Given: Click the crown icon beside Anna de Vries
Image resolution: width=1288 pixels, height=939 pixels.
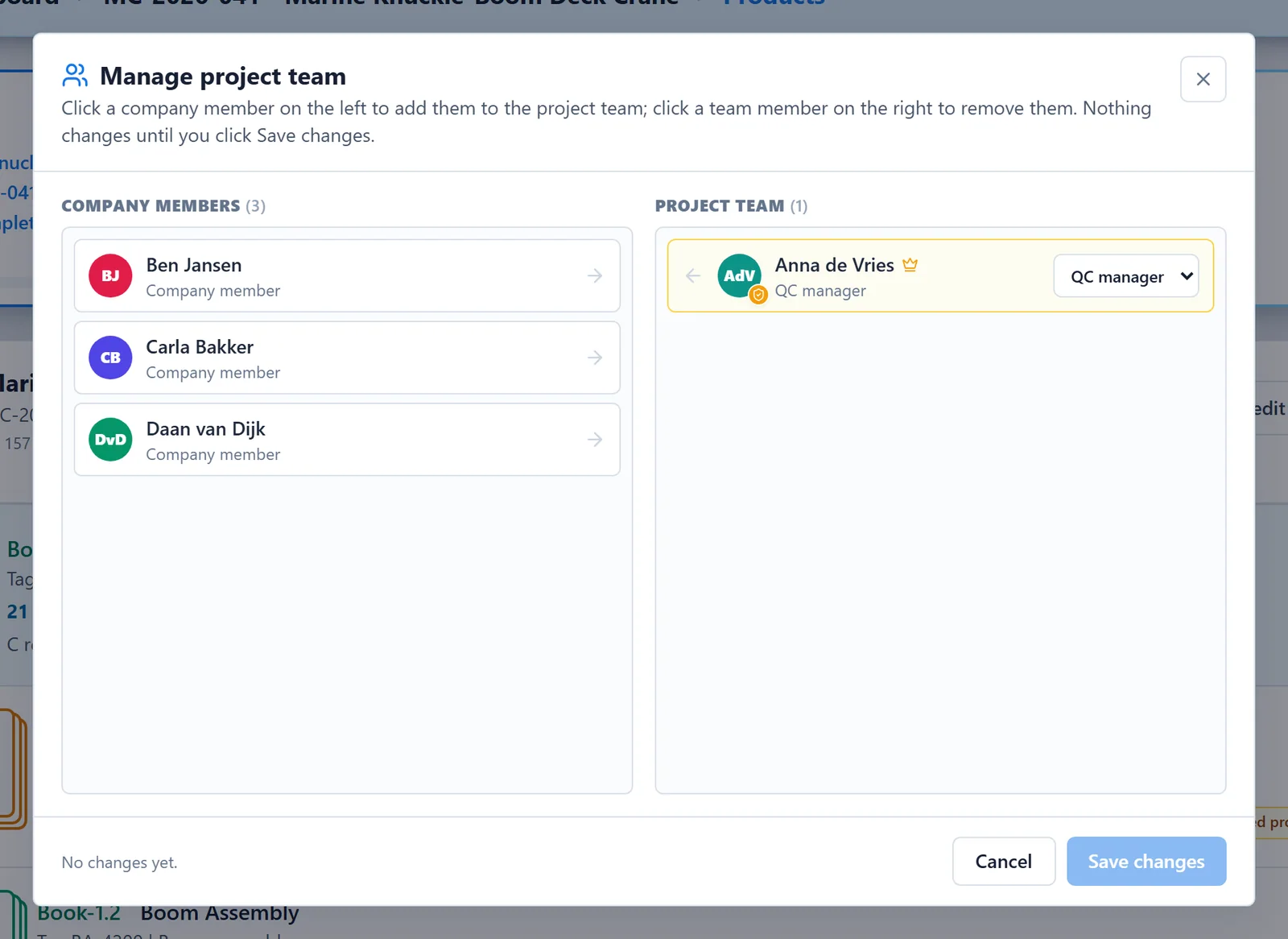Looking at the screenshot, I should coord(910,265).
